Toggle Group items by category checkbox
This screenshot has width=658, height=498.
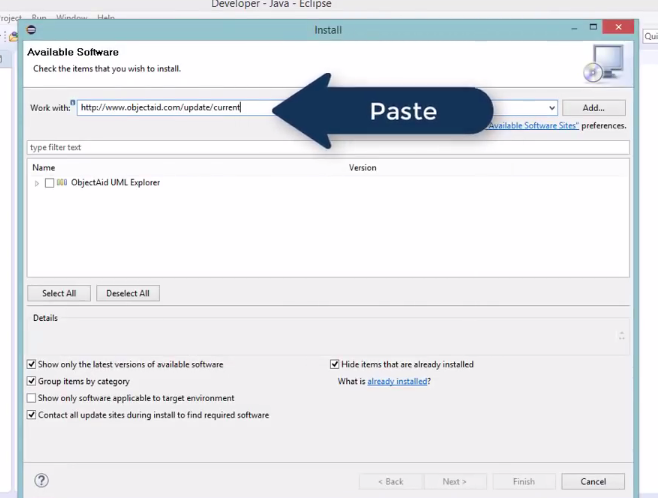click(31, 381)
